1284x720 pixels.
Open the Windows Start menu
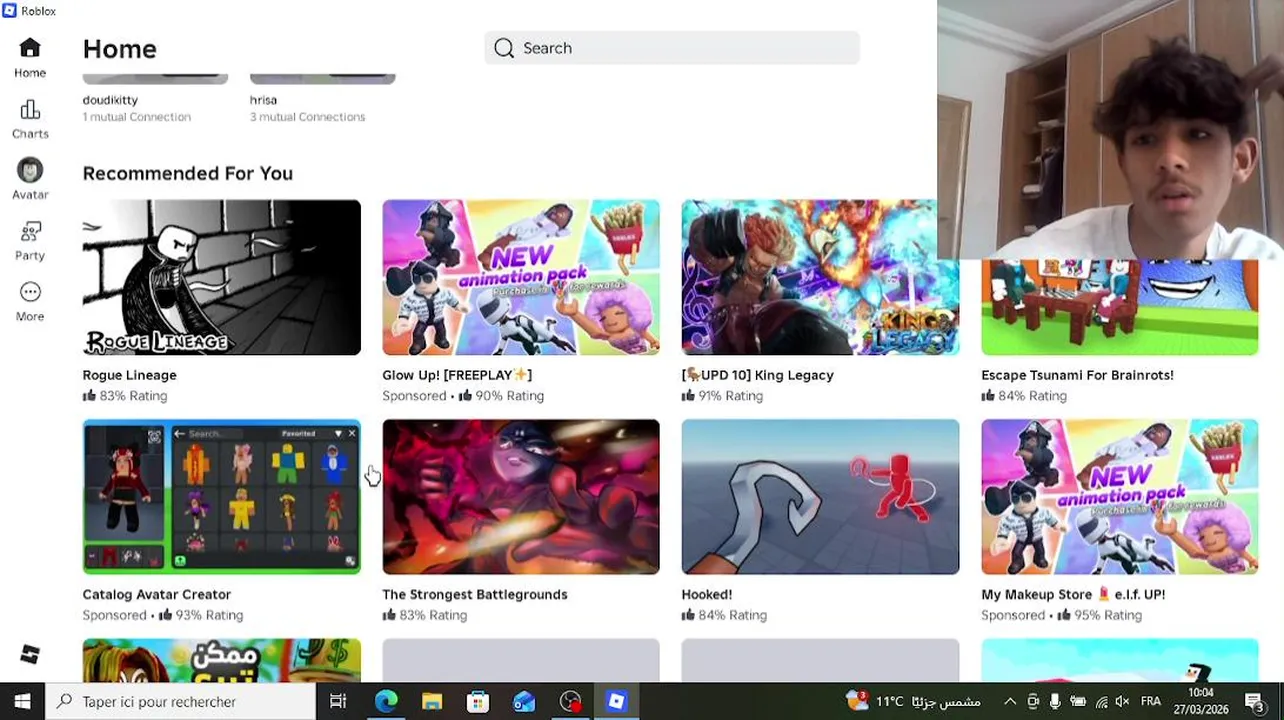pyautogui.click(x=22, y=702)
